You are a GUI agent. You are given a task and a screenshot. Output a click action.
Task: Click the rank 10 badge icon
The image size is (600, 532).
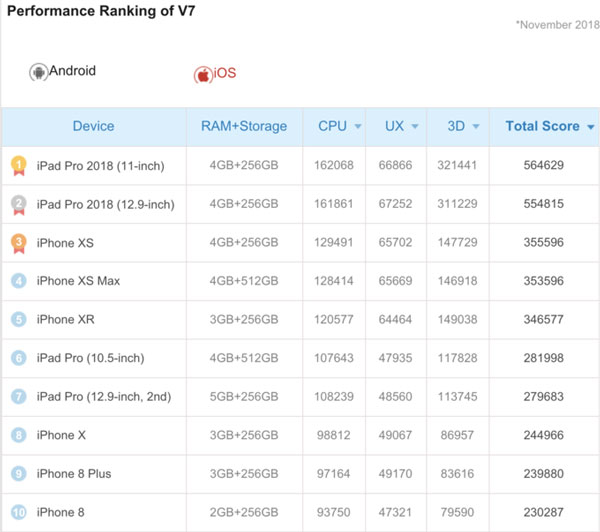point(19,512)
